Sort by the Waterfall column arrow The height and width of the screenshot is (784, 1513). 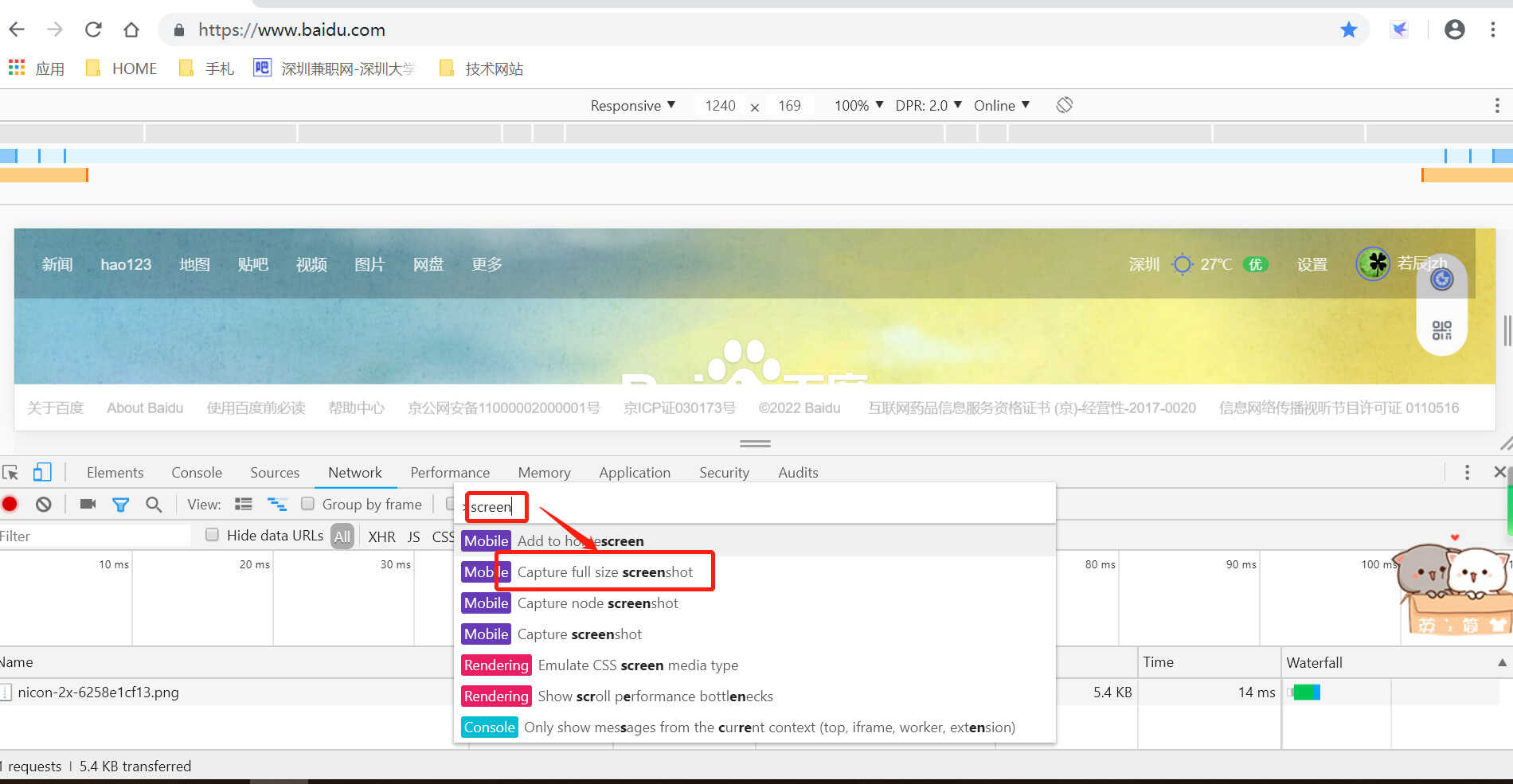(x=1502, y=662)
